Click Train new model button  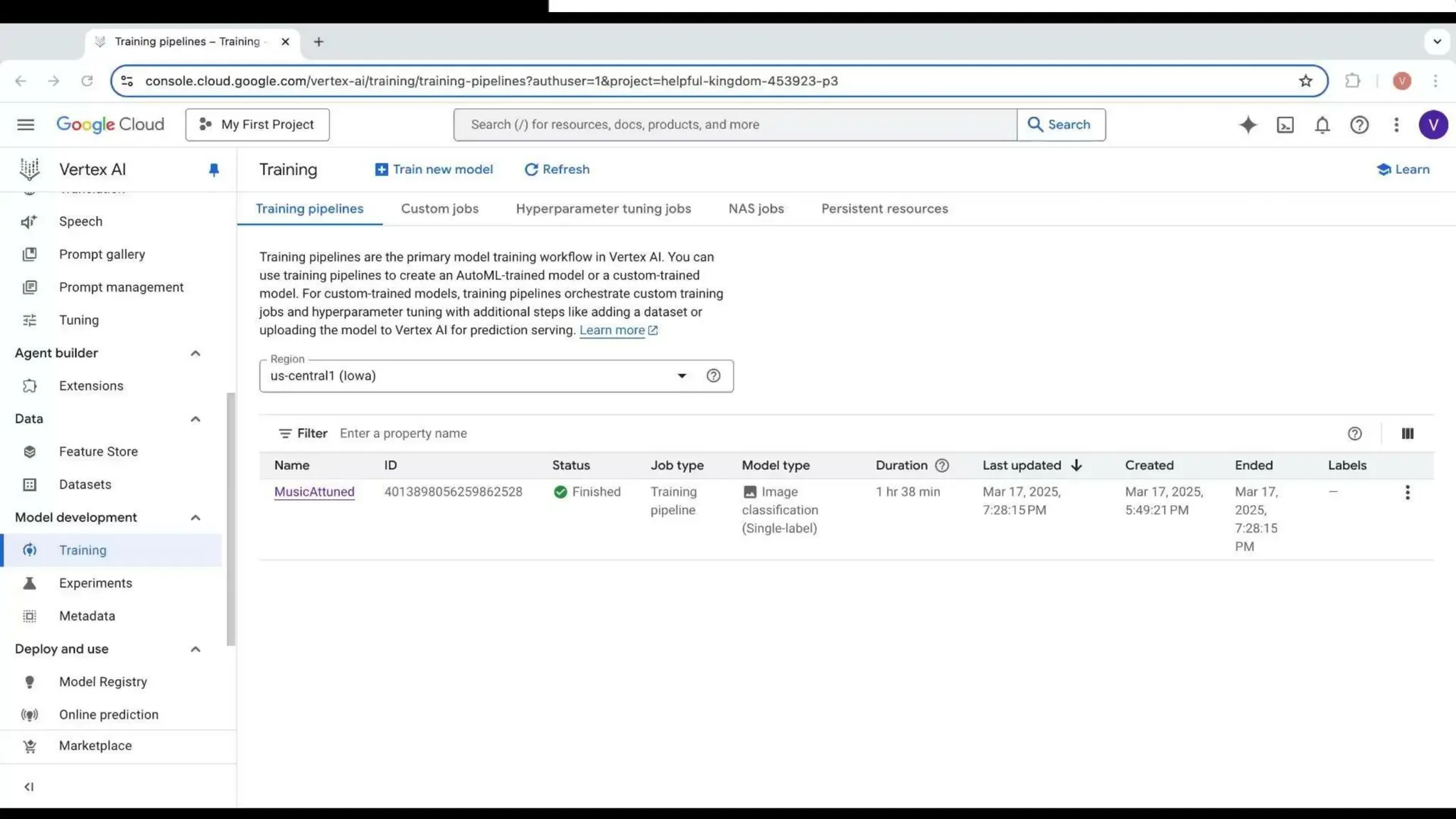click(434, 169)
